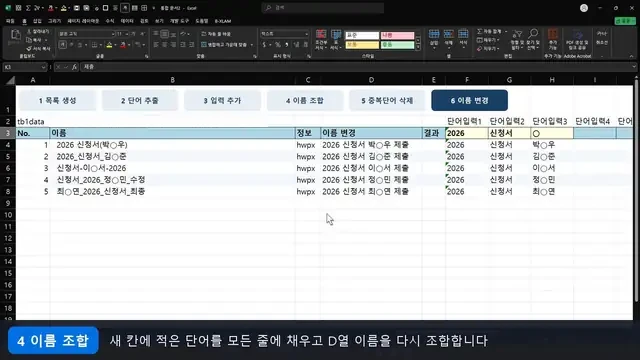Viewport: 640px width, 360px height.
Task: Click the fill color bucket icon
Action: [109, 45]
